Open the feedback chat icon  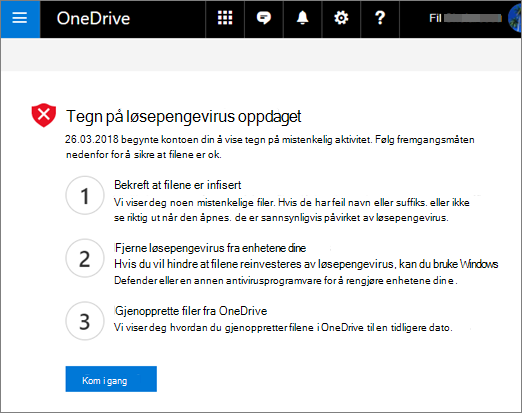click(x=264, y=18)
